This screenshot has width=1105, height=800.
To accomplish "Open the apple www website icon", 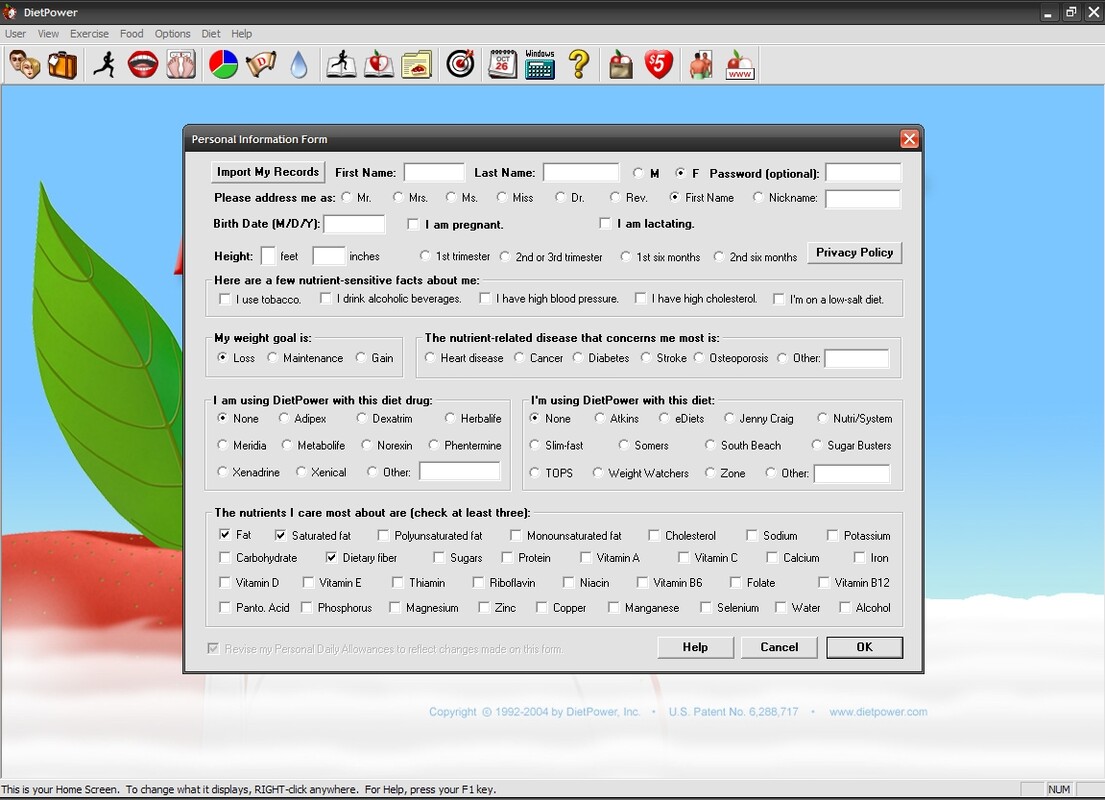I will [739, 65].
